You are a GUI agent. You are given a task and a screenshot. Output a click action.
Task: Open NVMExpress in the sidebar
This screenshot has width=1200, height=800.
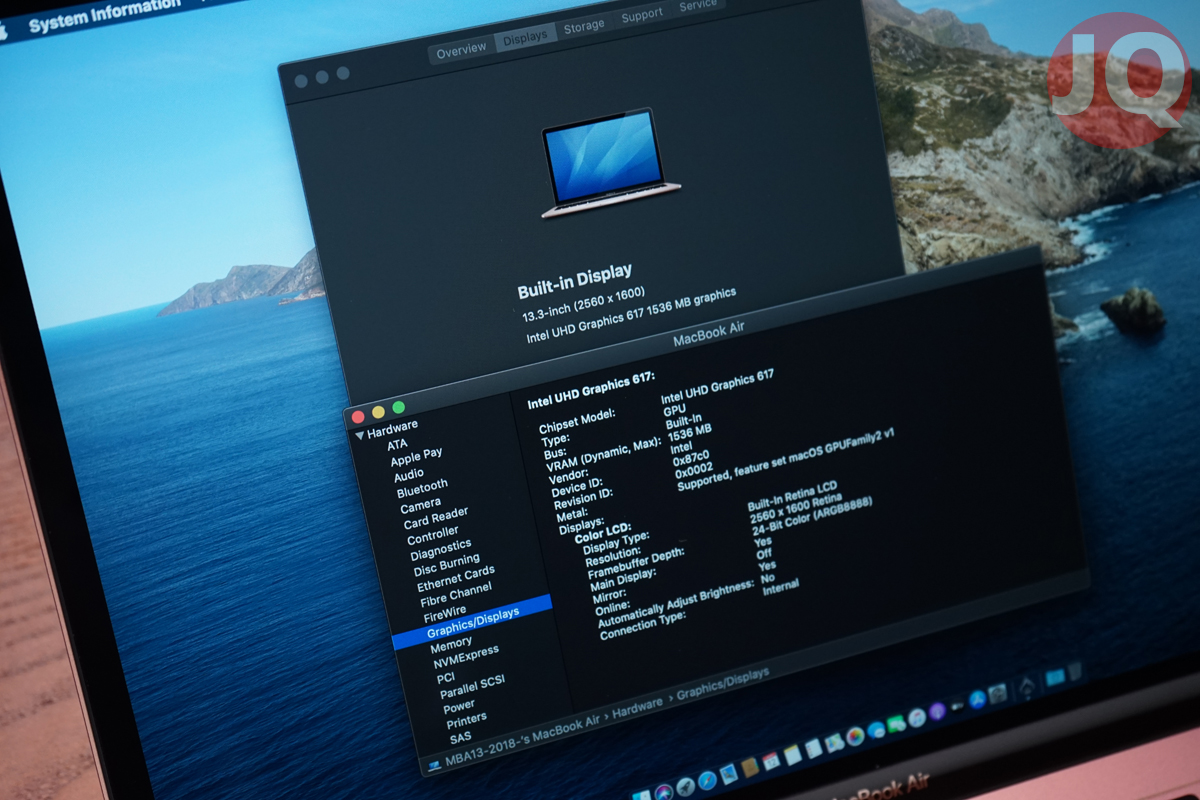click(x=466, y=656)
